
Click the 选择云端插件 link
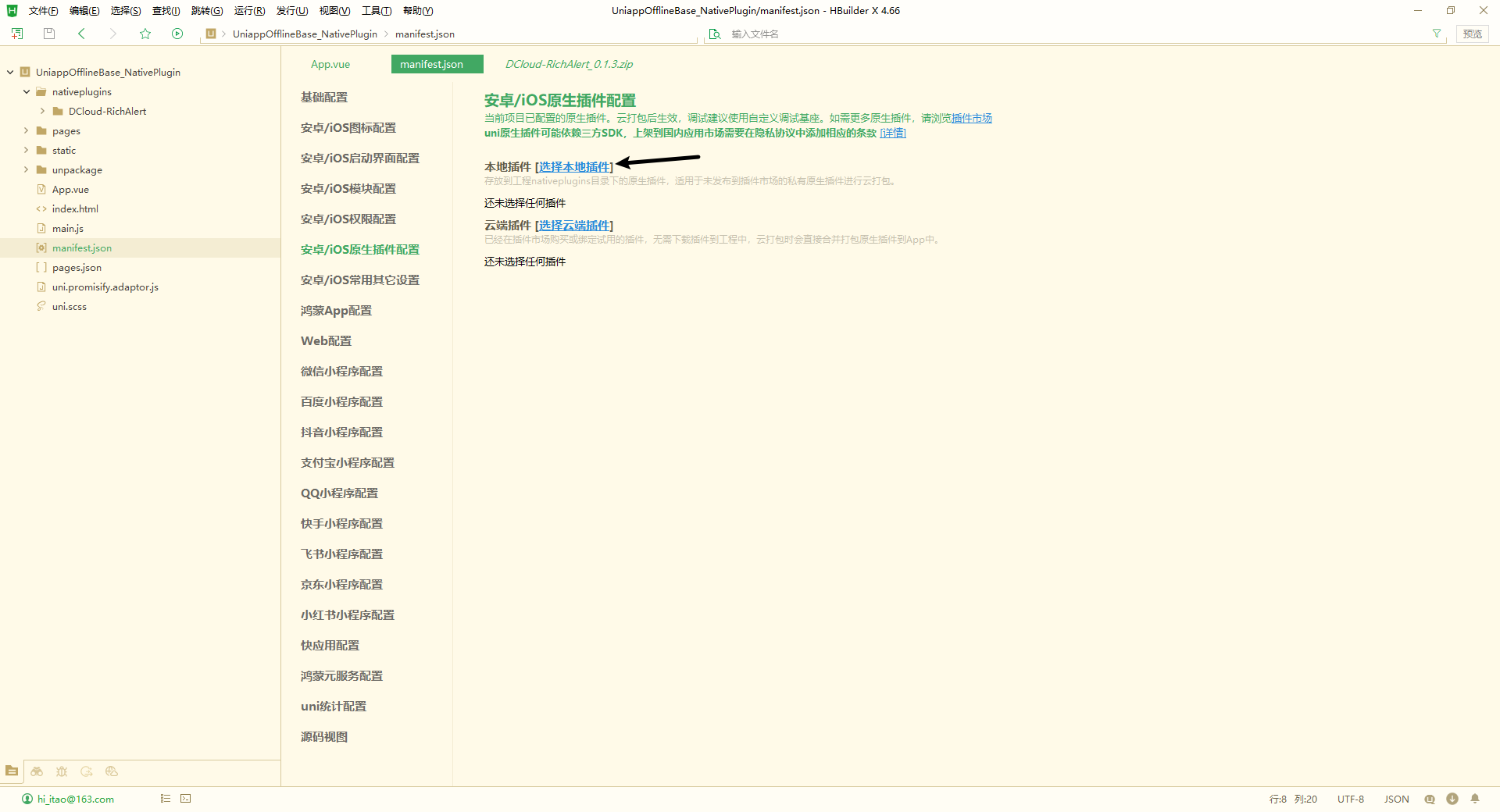pos(574,226)
